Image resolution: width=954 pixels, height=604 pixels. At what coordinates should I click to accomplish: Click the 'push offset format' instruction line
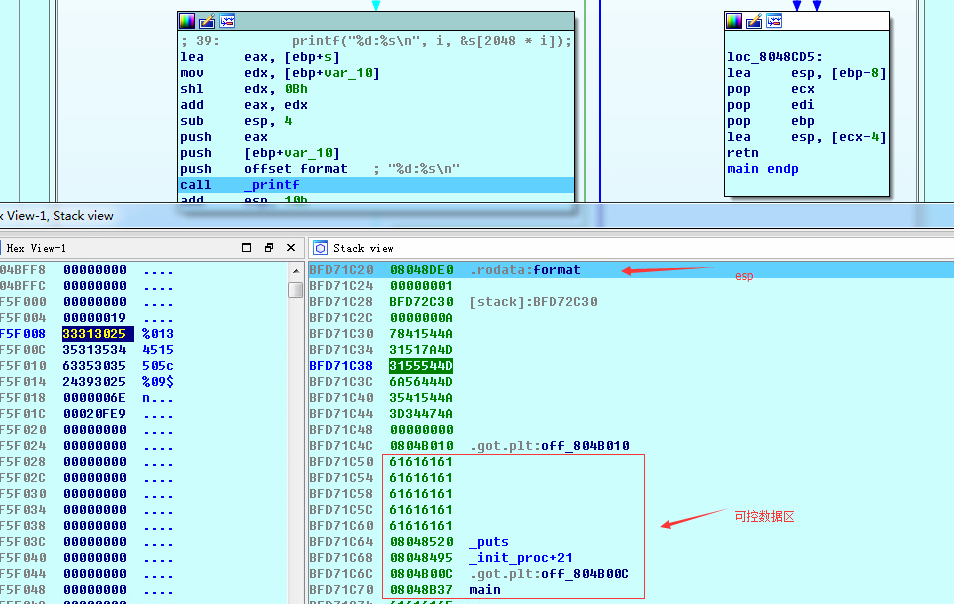pyautogui.click(x=320, y=169)
